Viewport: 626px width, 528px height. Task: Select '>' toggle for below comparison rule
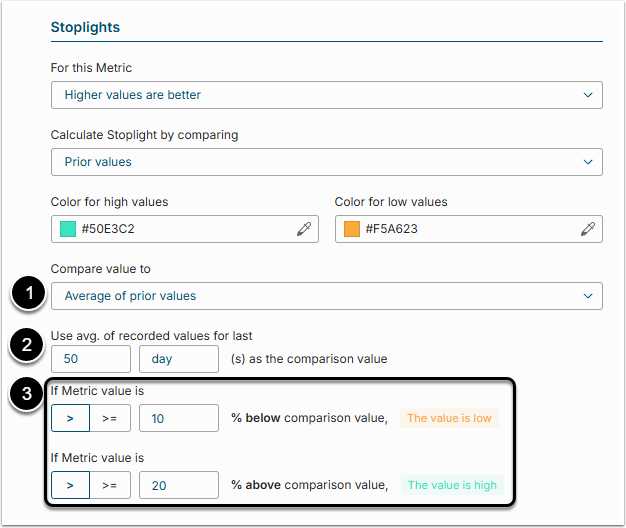70,418
